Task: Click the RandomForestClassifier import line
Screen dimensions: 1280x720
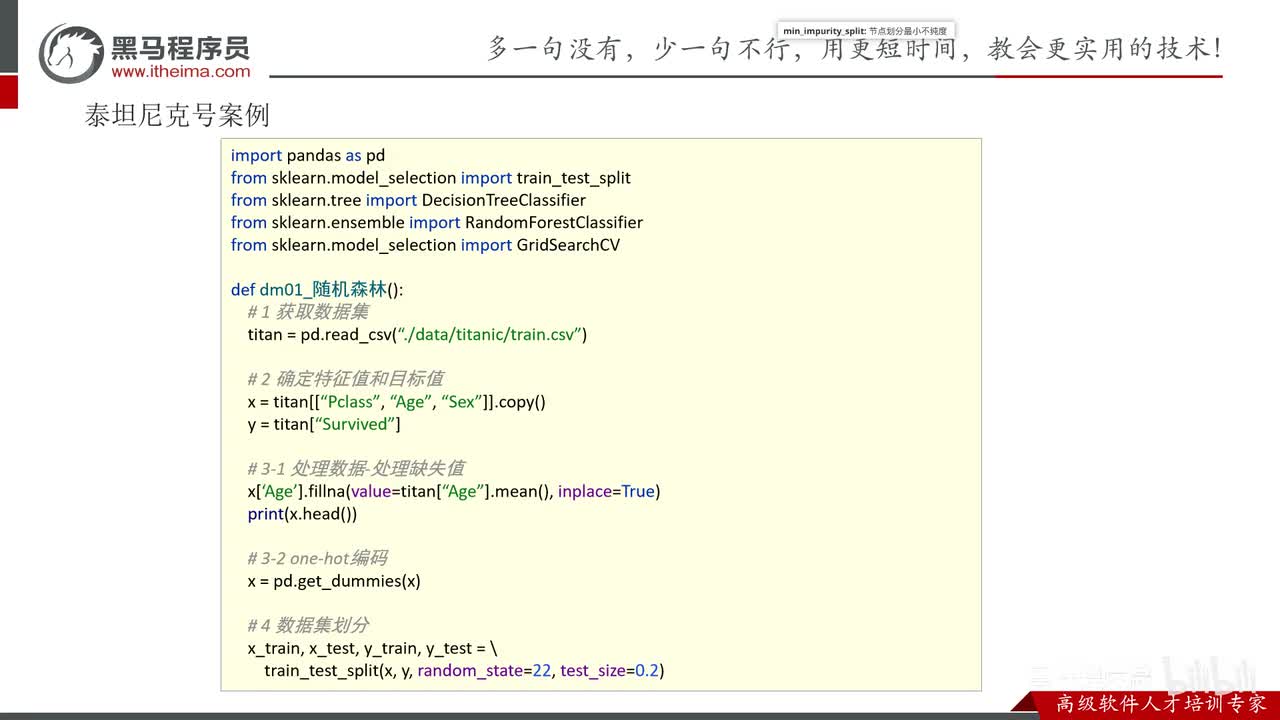Action: [x=437, y=222]
